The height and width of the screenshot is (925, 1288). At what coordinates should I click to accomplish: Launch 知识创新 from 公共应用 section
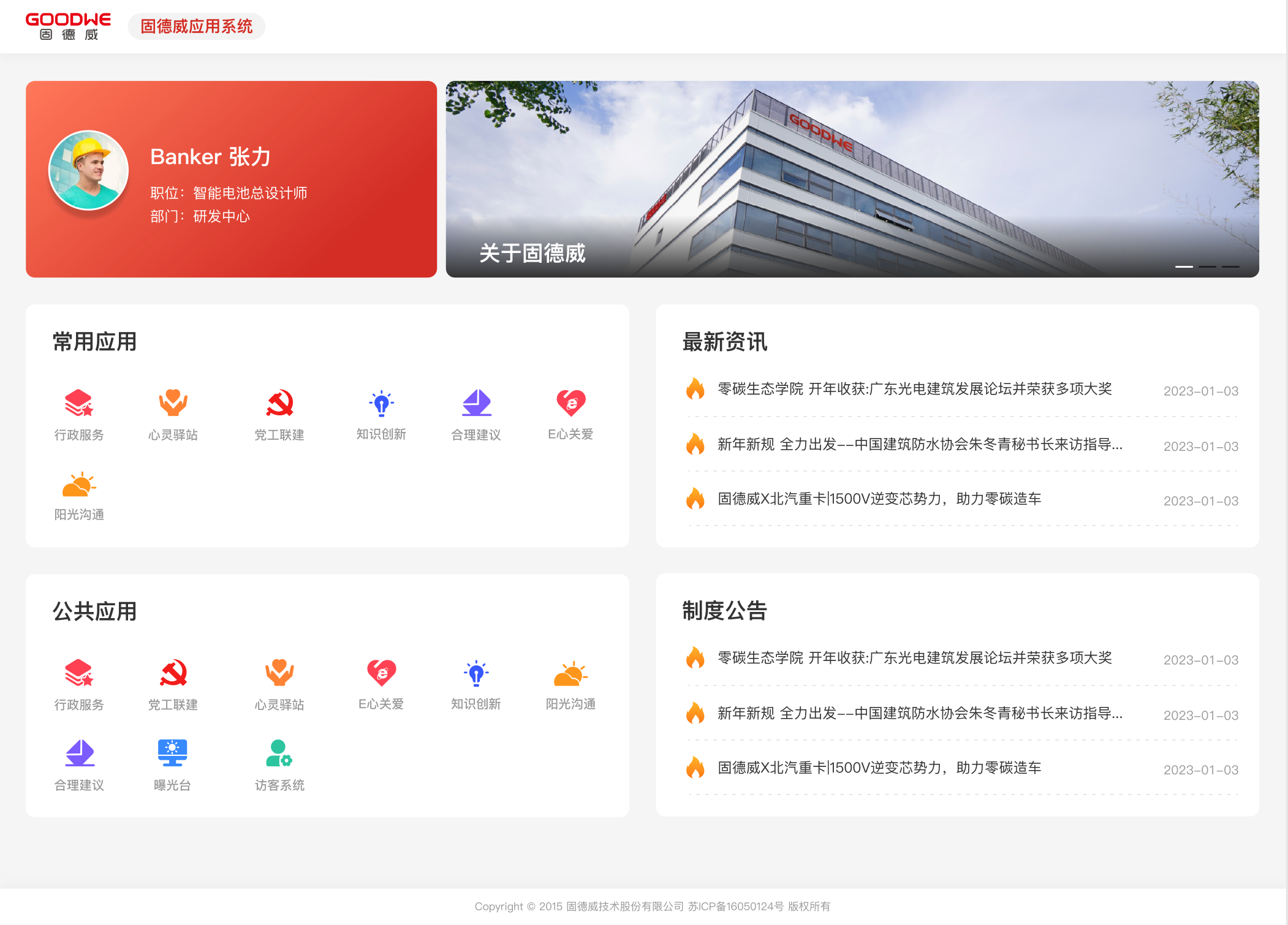pos(476,684)
